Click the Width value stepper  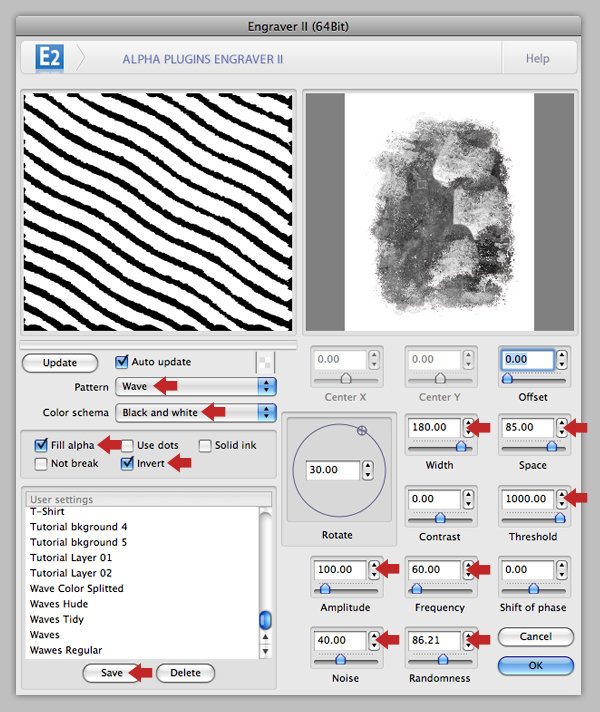coord(468,427)
